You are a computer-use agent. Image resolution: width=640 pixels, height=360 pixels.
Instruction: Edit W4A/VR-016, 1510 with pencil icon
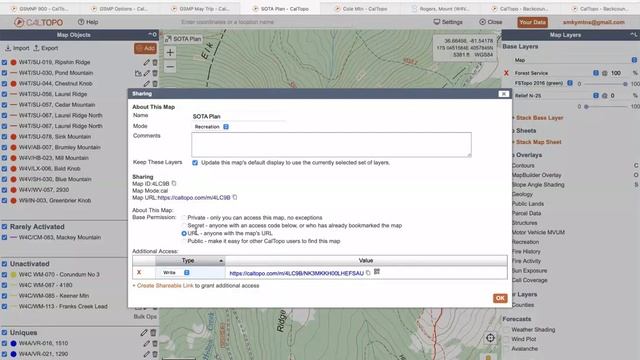(x=146, y=343)
